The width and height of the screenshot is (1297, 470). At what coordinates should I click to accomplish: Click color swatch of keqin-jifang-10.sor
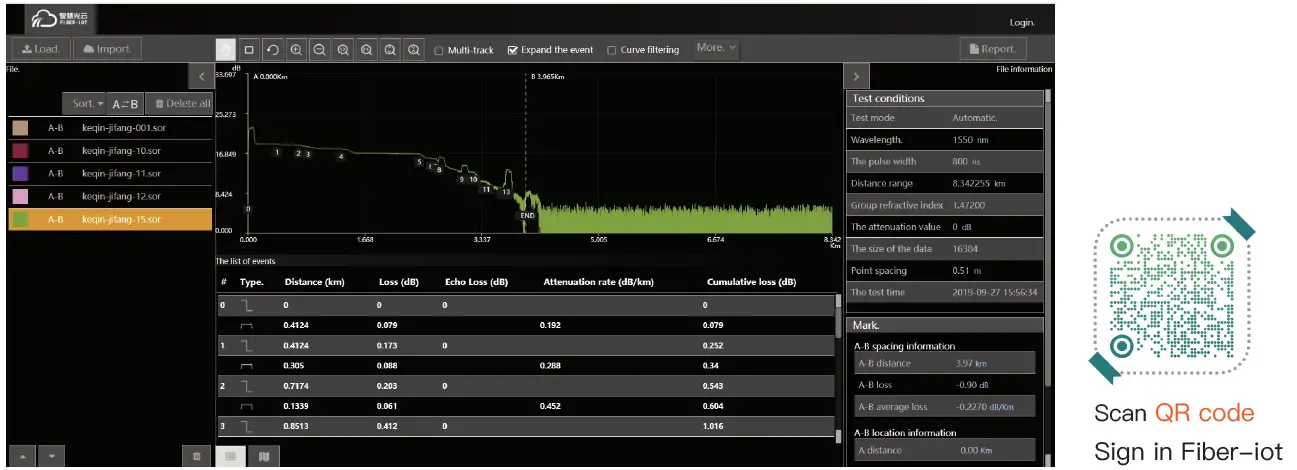tap(20, 151)
